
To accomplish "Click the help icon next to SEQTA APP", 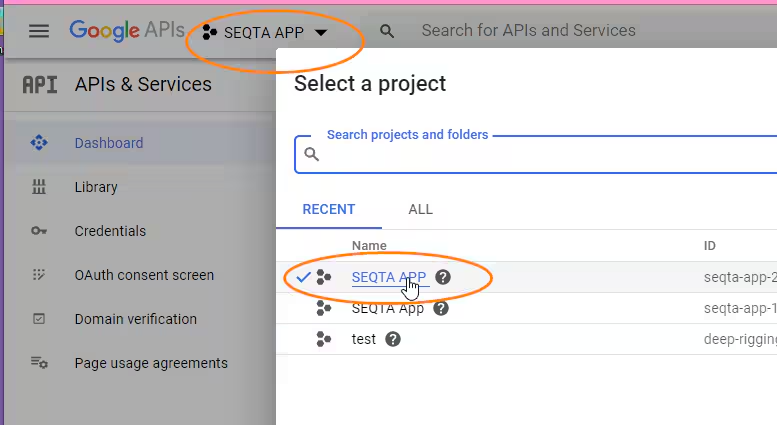I will tap(443, 277).
